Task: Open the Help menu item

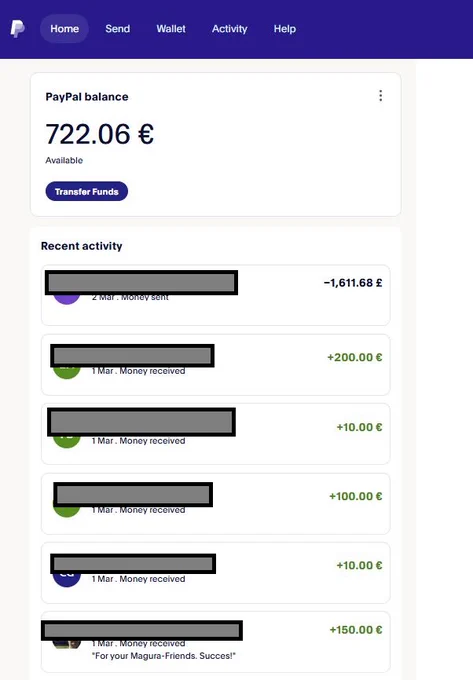Action: (284, 29)
